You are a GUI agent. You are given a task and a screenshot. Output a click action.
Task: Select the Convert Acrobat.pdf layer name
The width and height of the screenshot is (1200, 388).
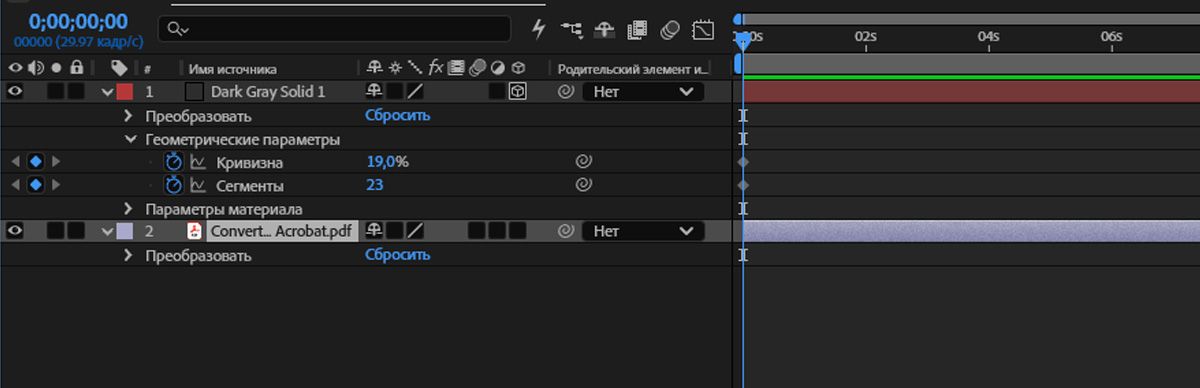(282, 231)
